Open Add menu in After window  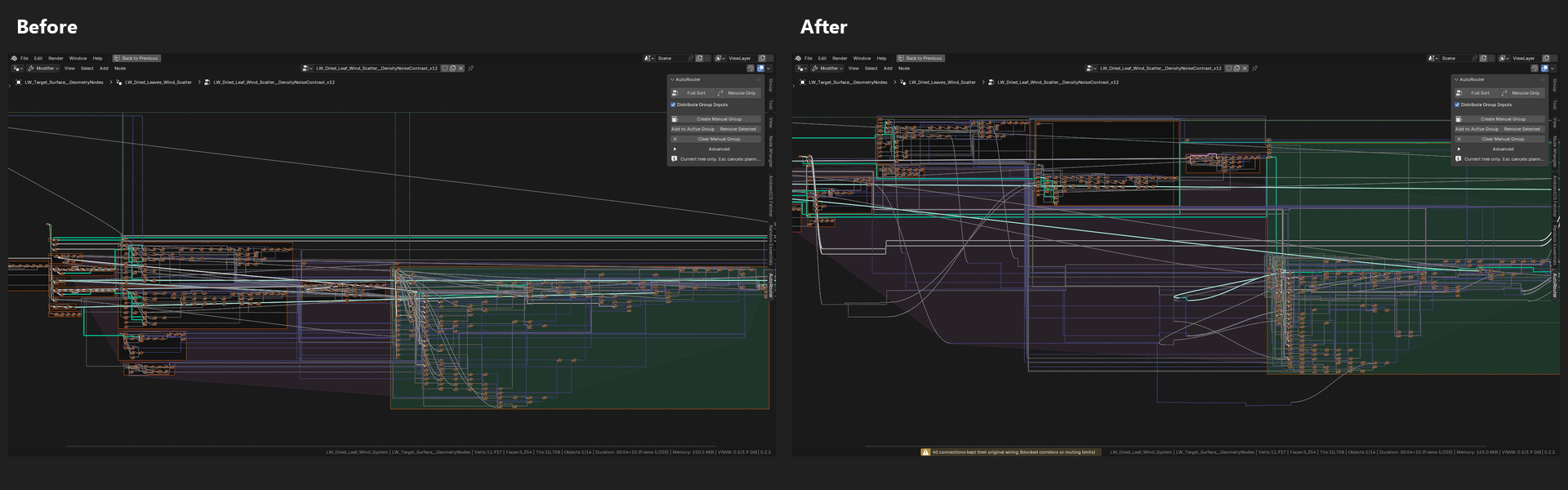point(888,69)
